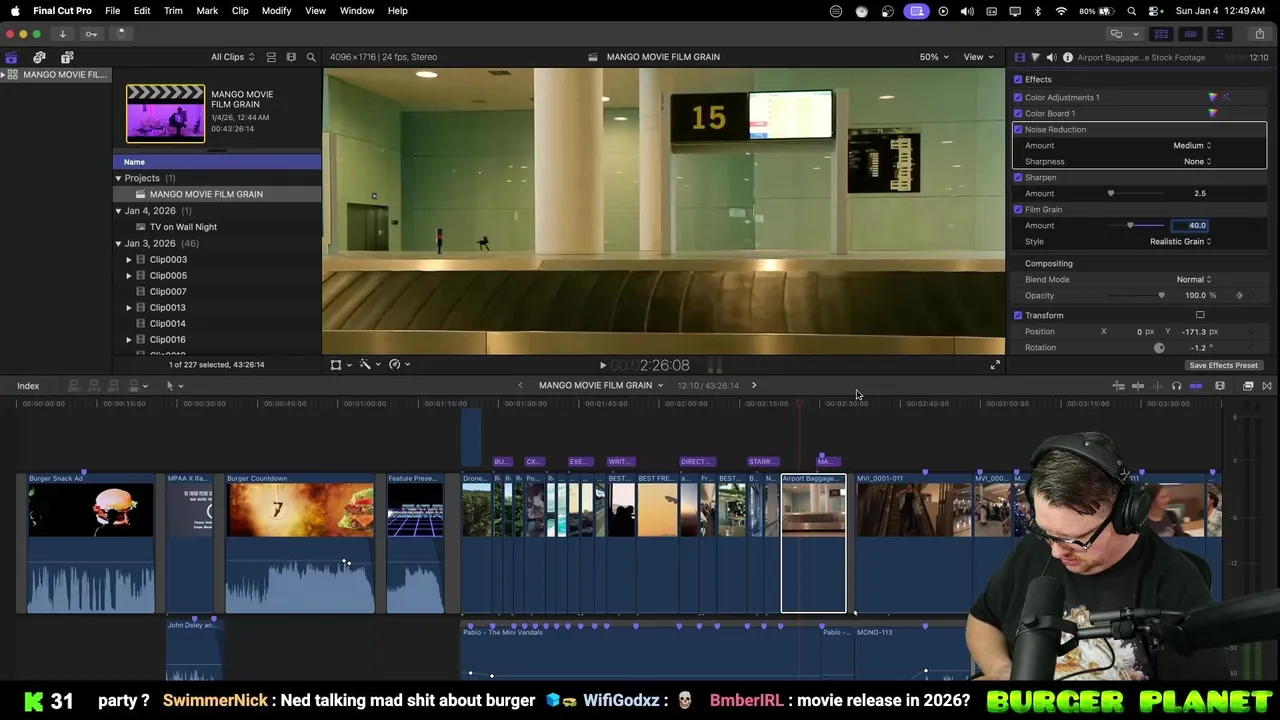The image size is (1280, 720).
Task: Toggle the Inspector display button
Action: pyautogui.click(x=1219, y=34)
